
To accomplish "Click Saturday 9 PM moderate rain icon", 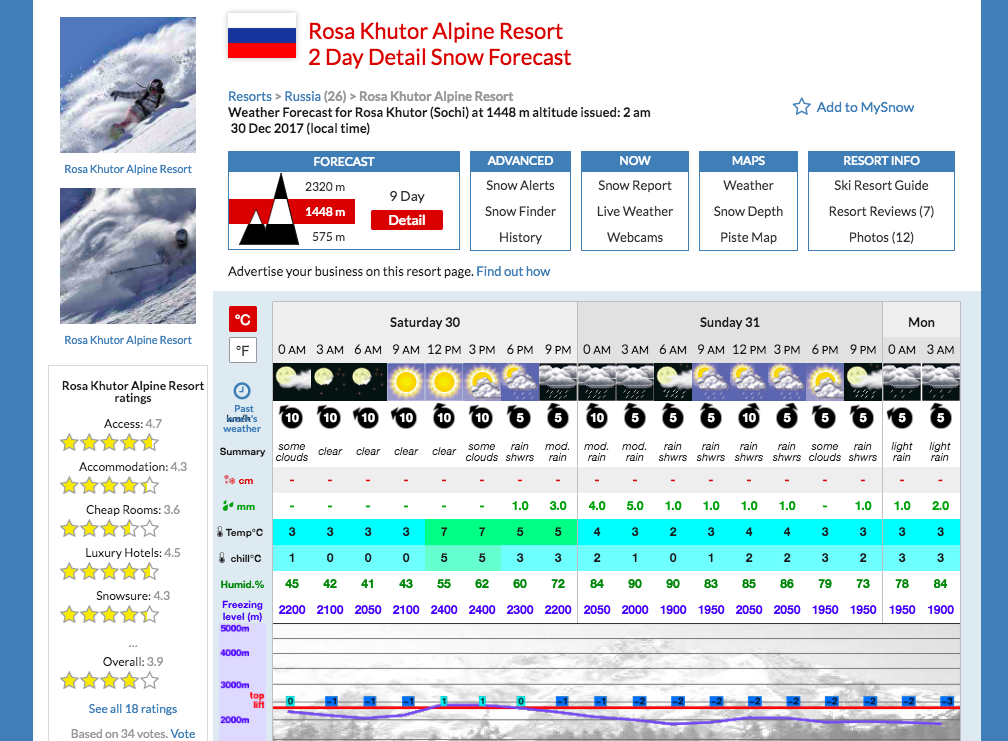I will 558,382.
